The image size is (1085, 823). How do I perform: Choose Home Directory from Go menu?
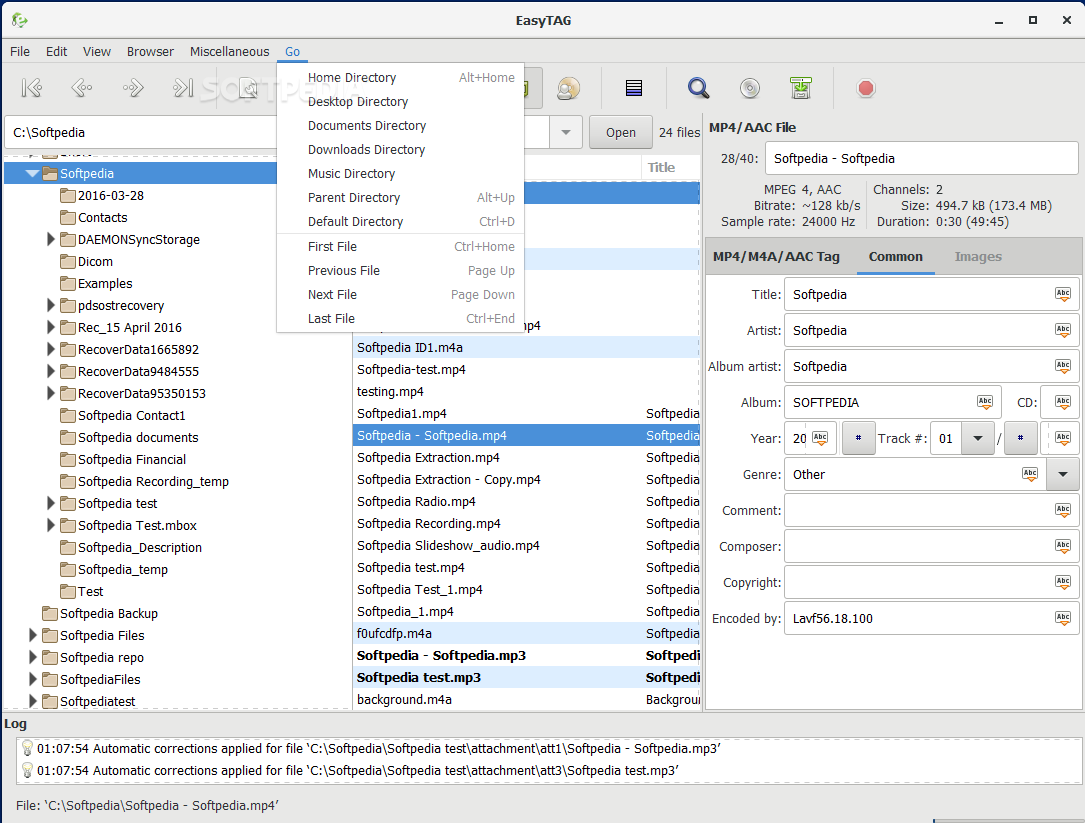[x=401, y=78]
